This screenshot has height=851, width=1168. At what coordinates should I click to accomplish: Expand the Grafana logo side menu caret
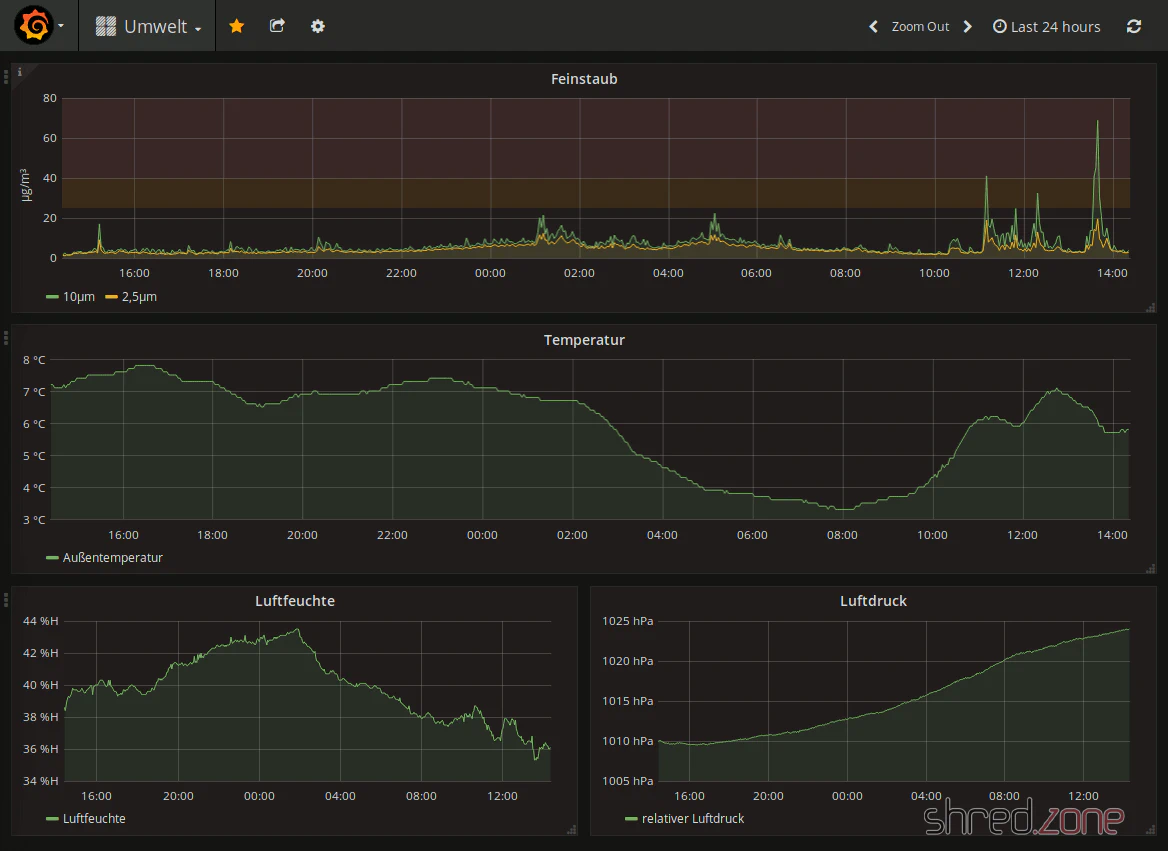coord(61,27)
